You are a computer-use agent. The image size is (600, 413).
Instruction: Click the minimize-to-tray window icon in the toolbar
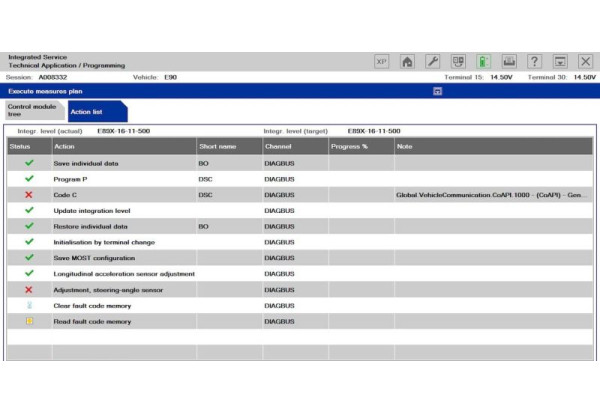(x=560, y=61)
